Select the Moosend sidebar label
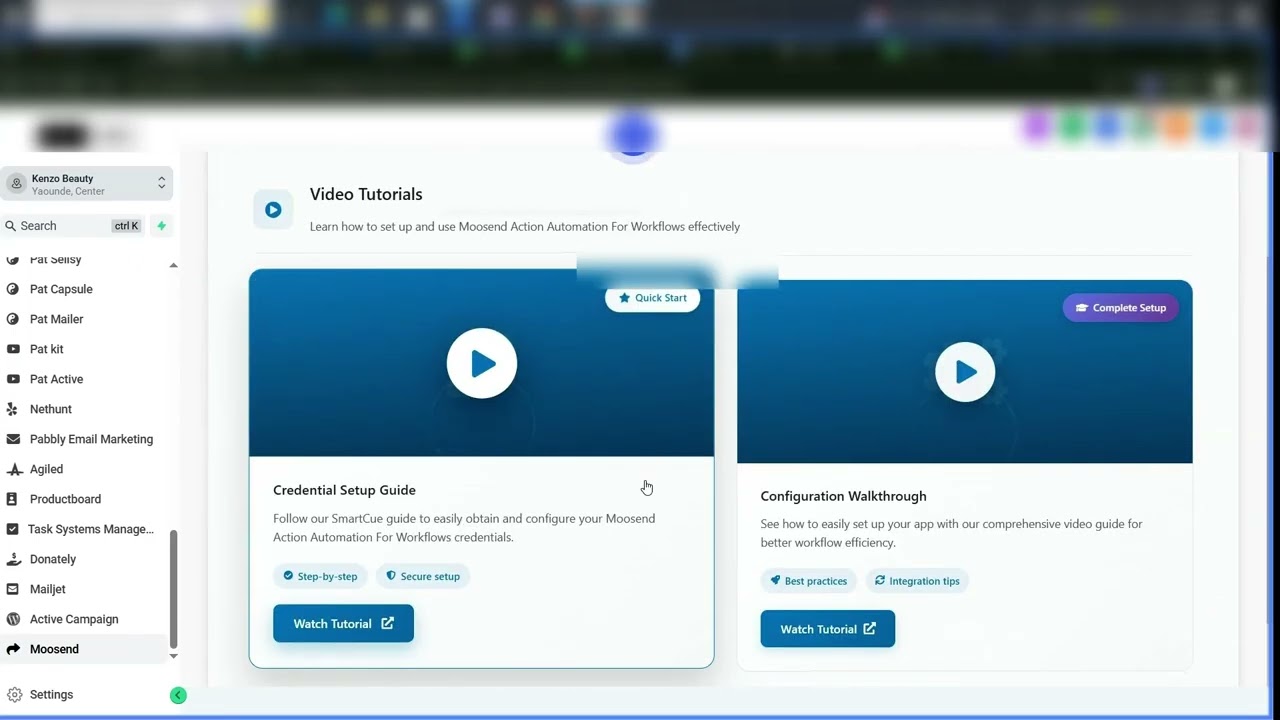Image resolution: width=1280 pixels, height=720 pixels. click(x=54, y=649)
